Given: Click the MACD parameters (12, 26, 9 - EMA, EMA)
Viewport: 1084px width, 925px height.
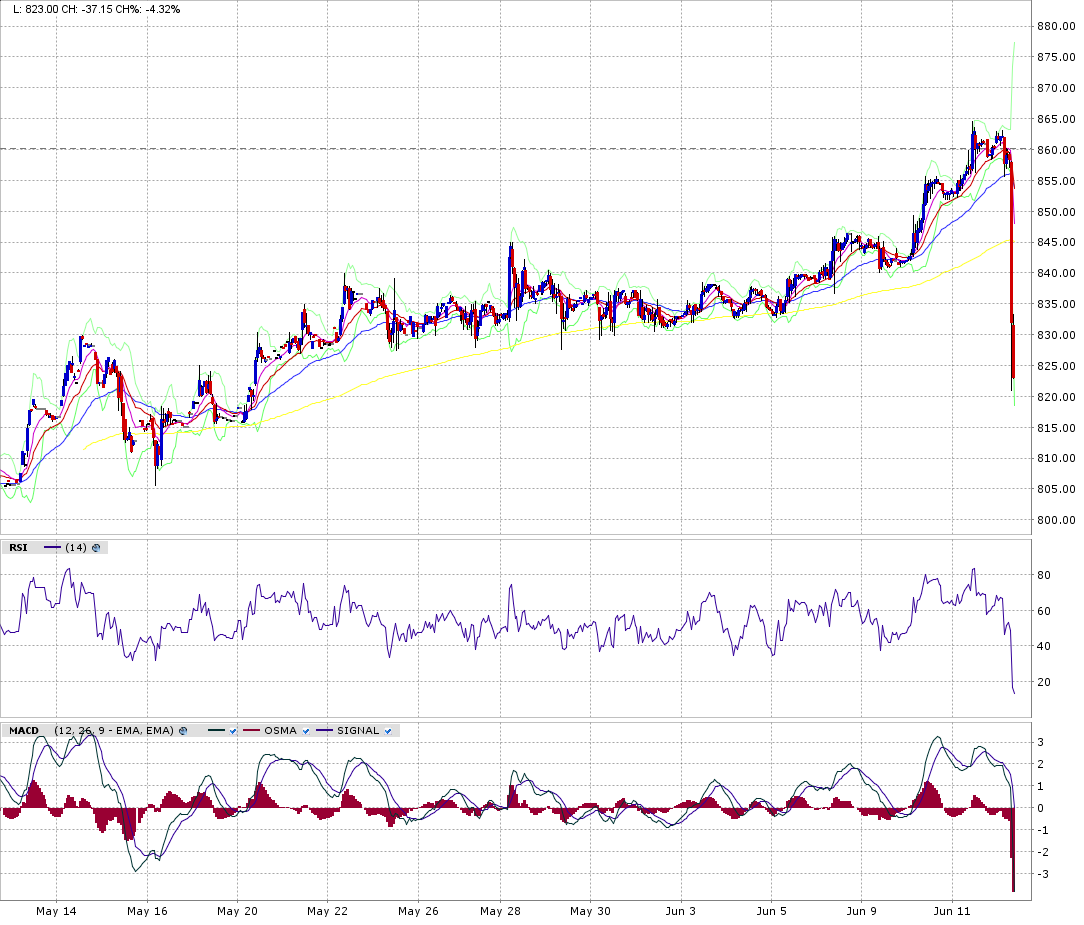Looking at the screenshot, I should point(113,731).
